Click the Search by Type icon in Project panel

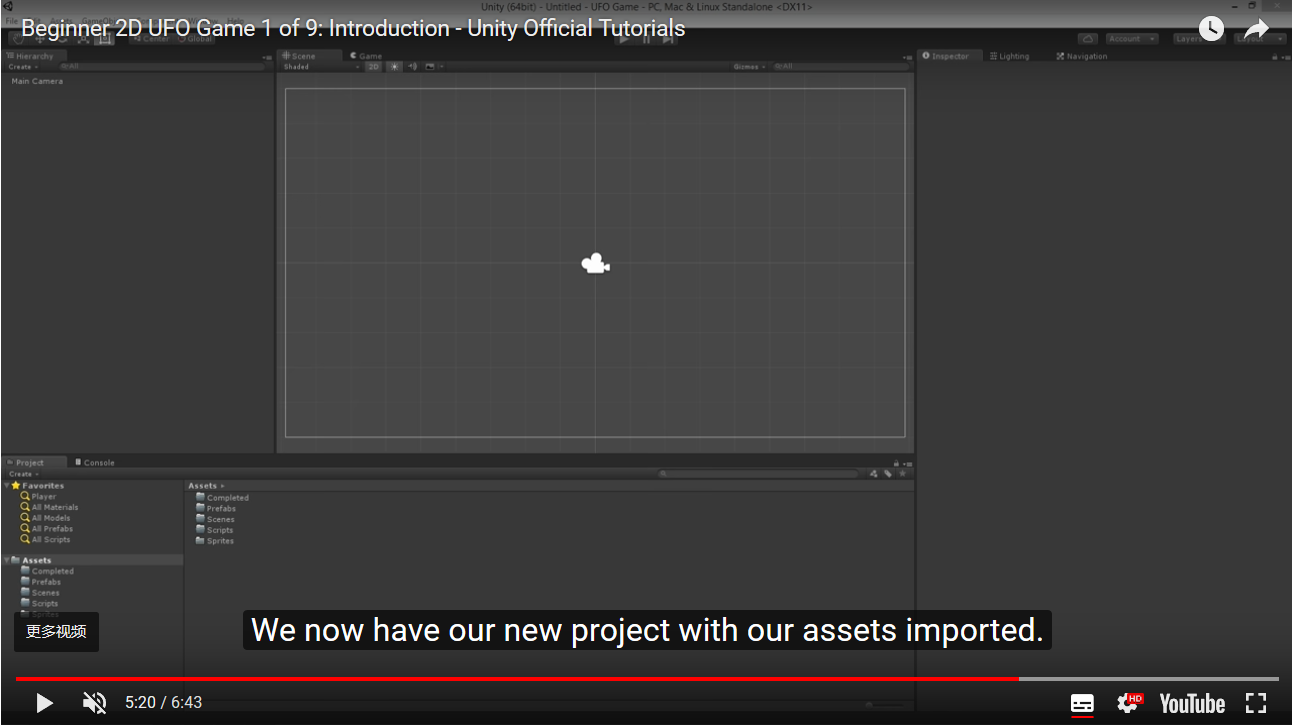click(x=873, y=474)
